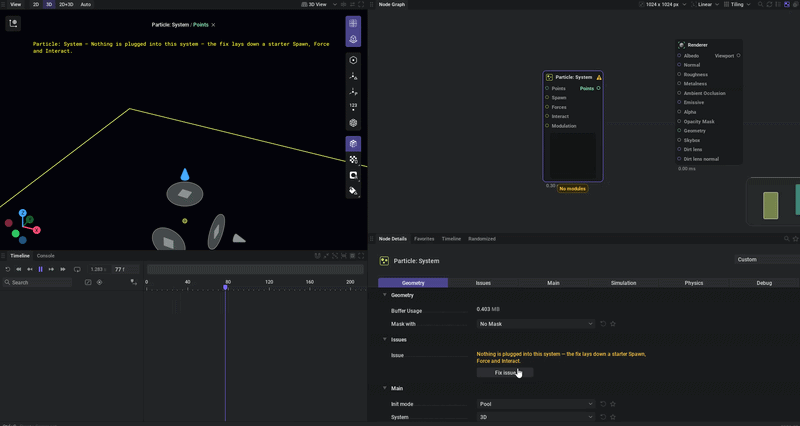Viewport: 800px width, 426px height.
Task: Click the Renderer node icon
Action: click(x=681, y=45)
